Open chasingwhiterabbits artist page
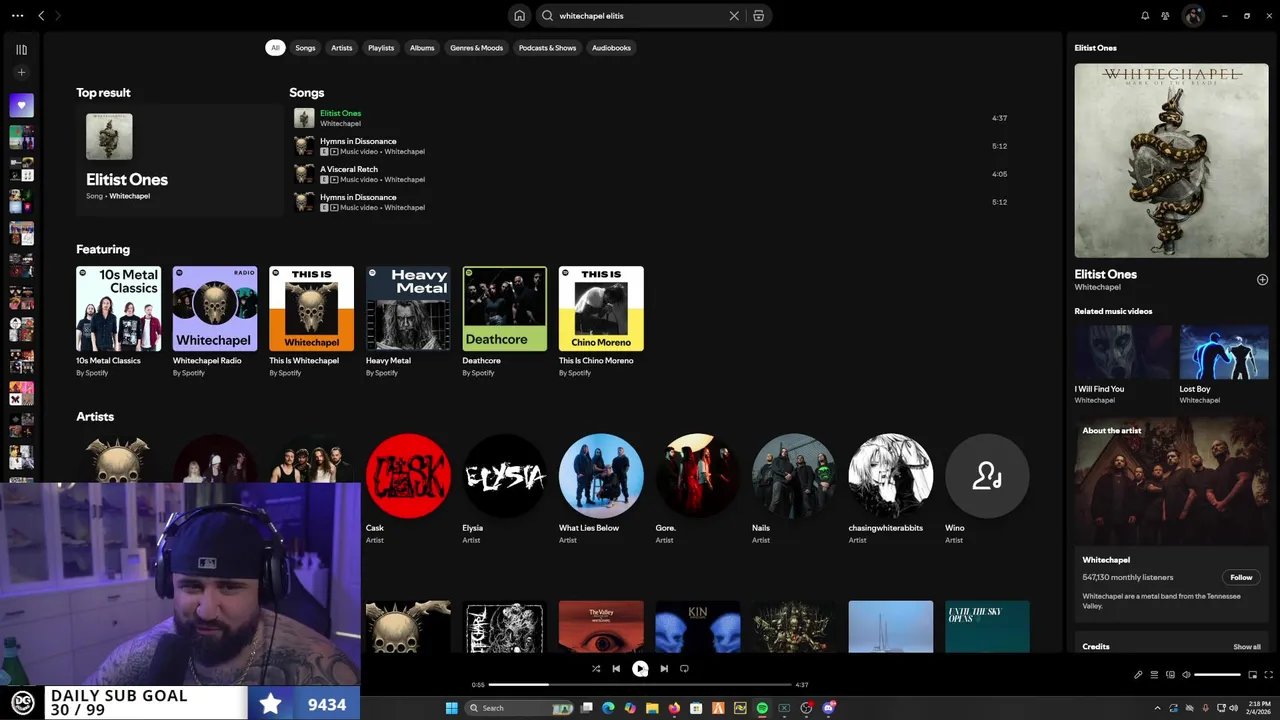Screen dimensions: 1280x720 [891, 488]
